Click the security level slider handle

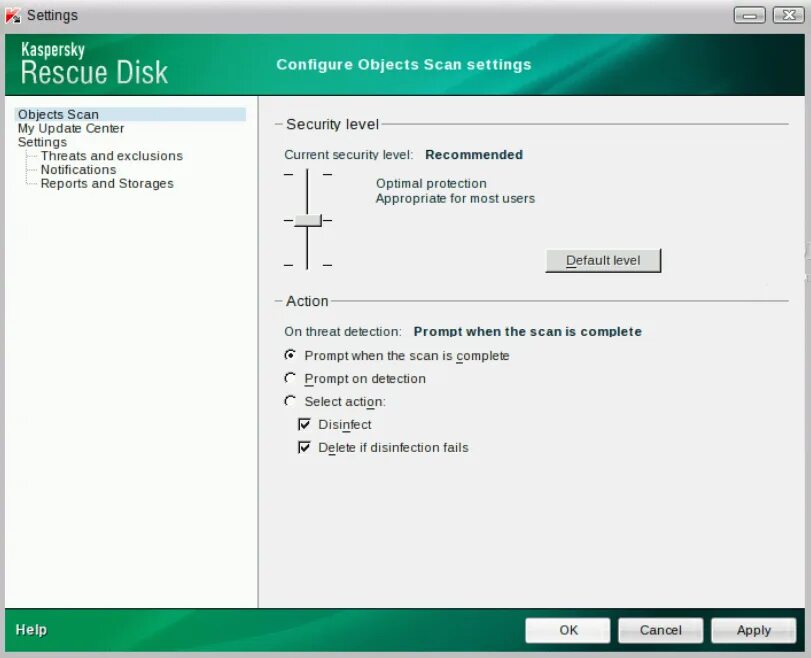(308, 220)
